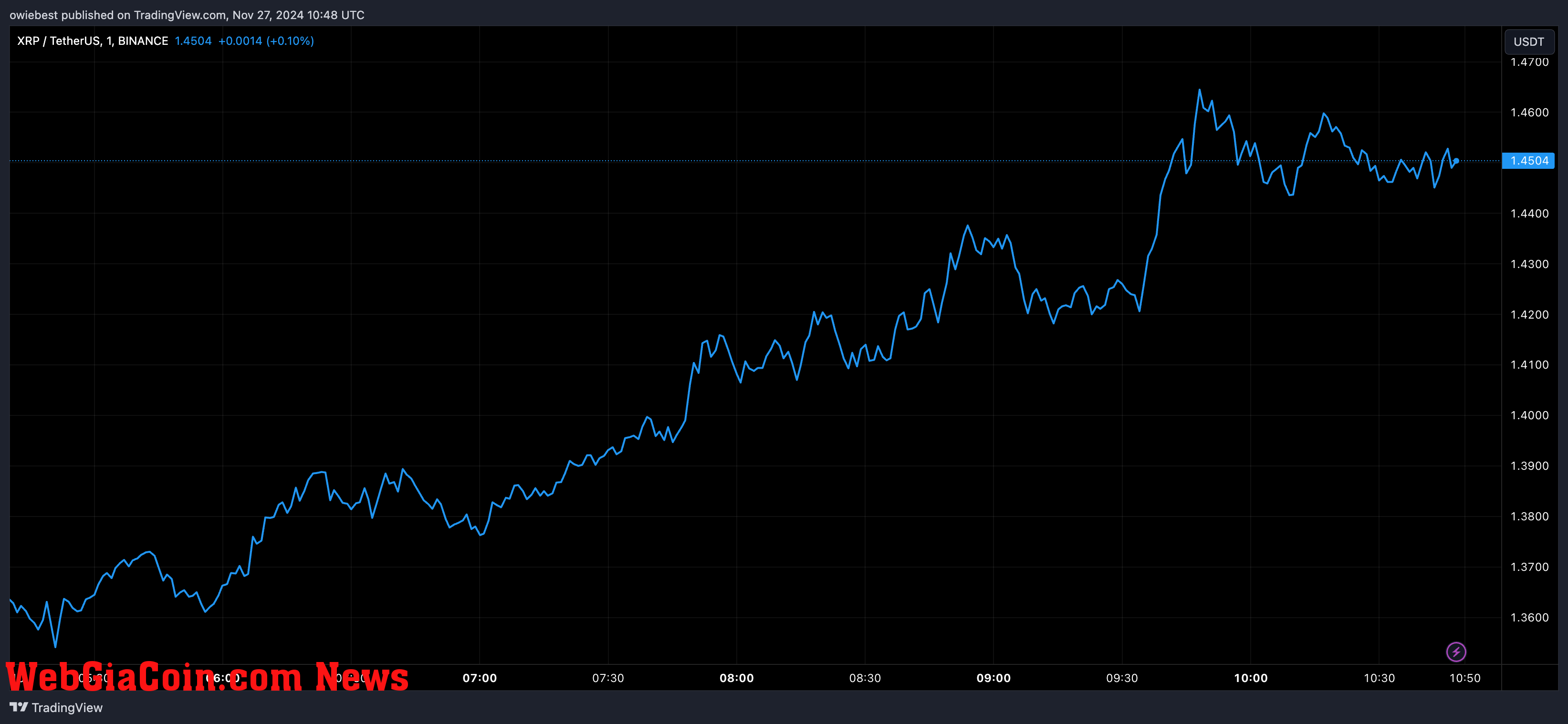Click the 07:30 time axis label
Screen dimensions: 1568x724
point(608,678)
